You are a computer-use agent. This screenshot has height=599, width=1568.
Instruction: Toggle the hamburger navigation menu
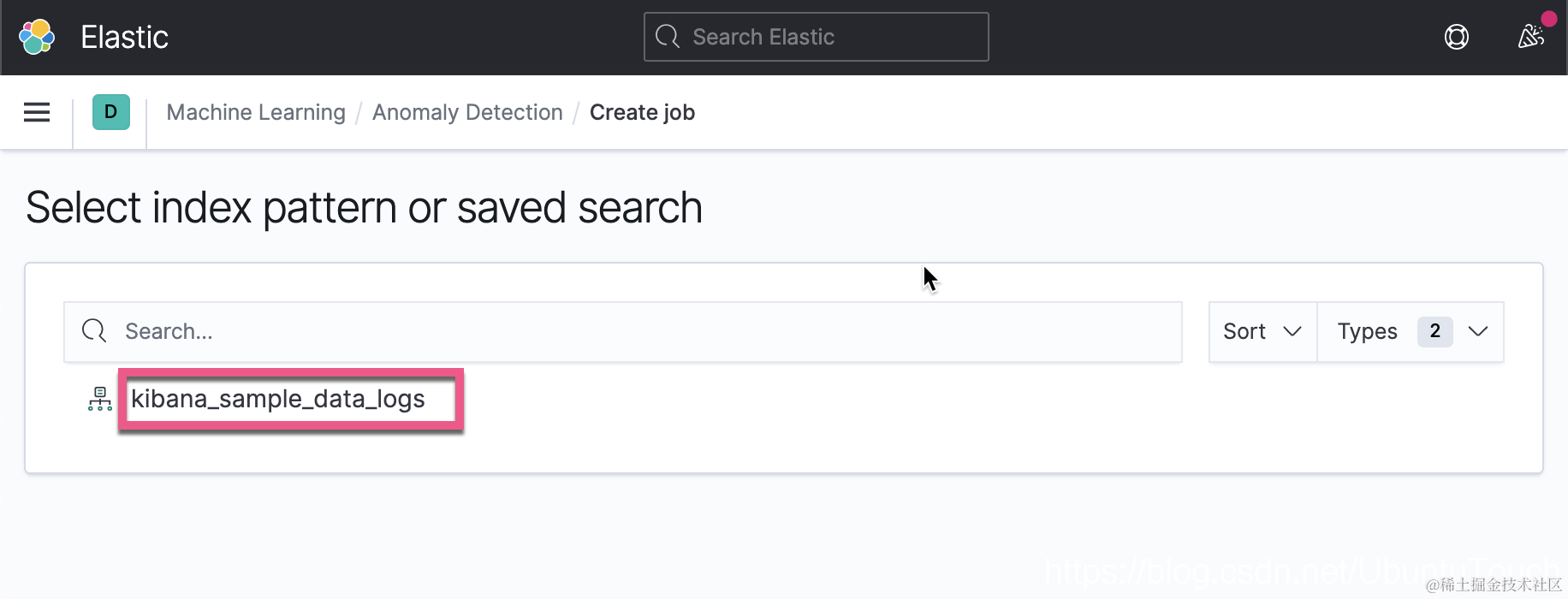click(x=37, y=112)
